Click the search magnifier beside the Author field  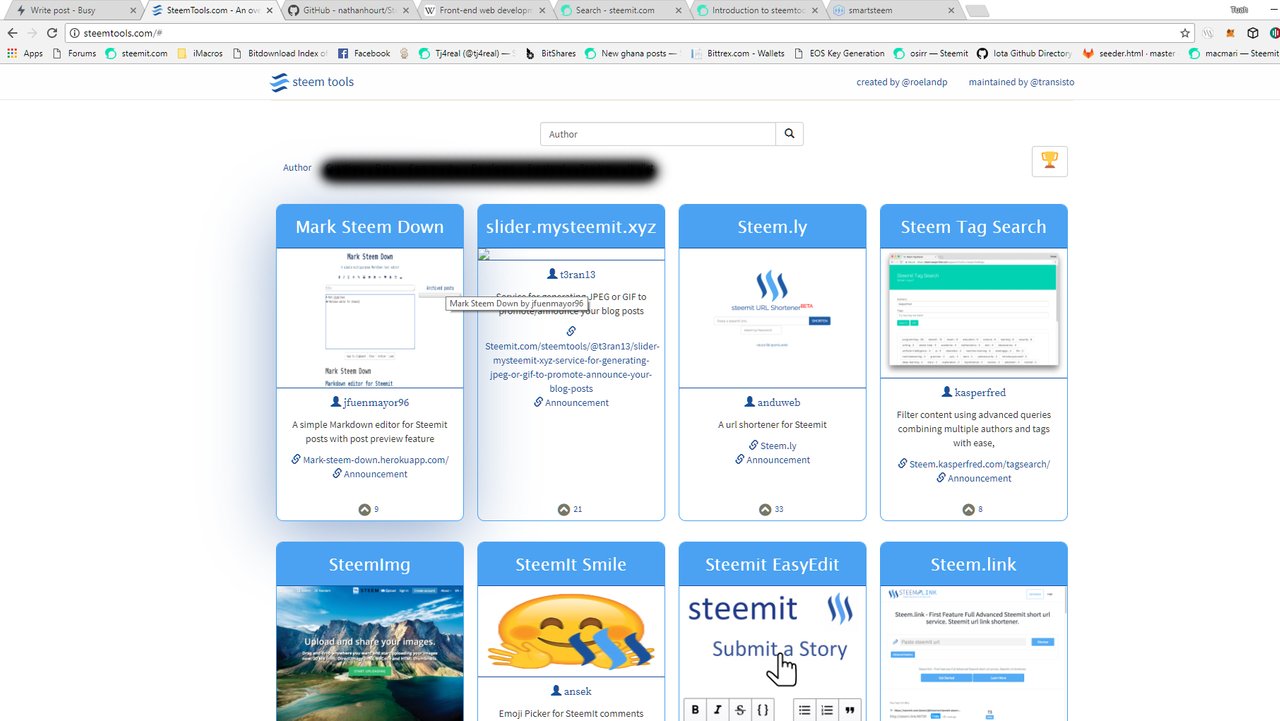pos(789,133)
